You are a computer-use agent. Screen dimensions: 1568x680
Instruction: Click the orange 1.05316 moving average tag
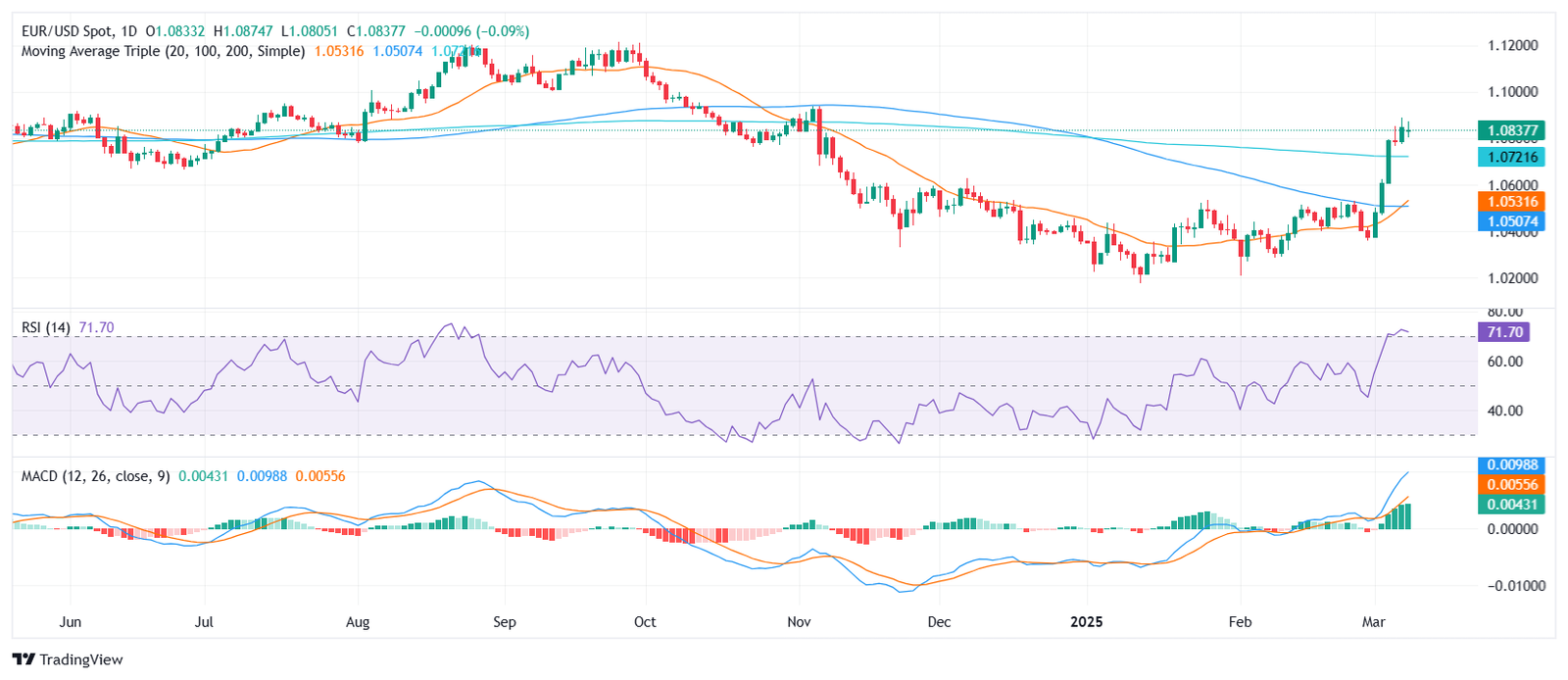1512,202
